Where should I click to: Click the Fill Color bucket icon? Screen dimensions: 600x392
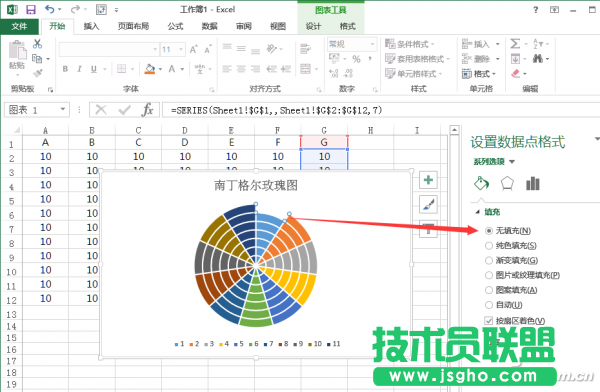(150, 69)
